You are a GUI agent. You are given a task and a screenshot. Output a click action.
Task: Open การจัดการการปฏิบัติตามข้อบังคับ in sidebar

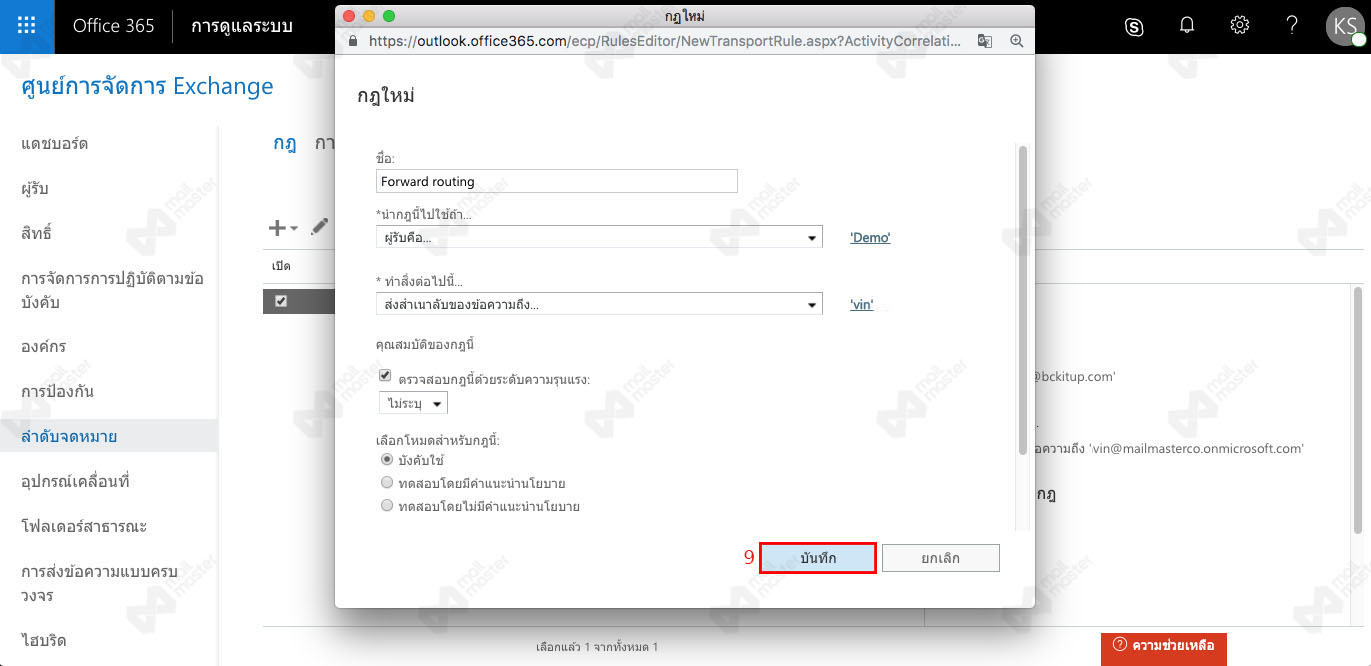pos(112,290)
